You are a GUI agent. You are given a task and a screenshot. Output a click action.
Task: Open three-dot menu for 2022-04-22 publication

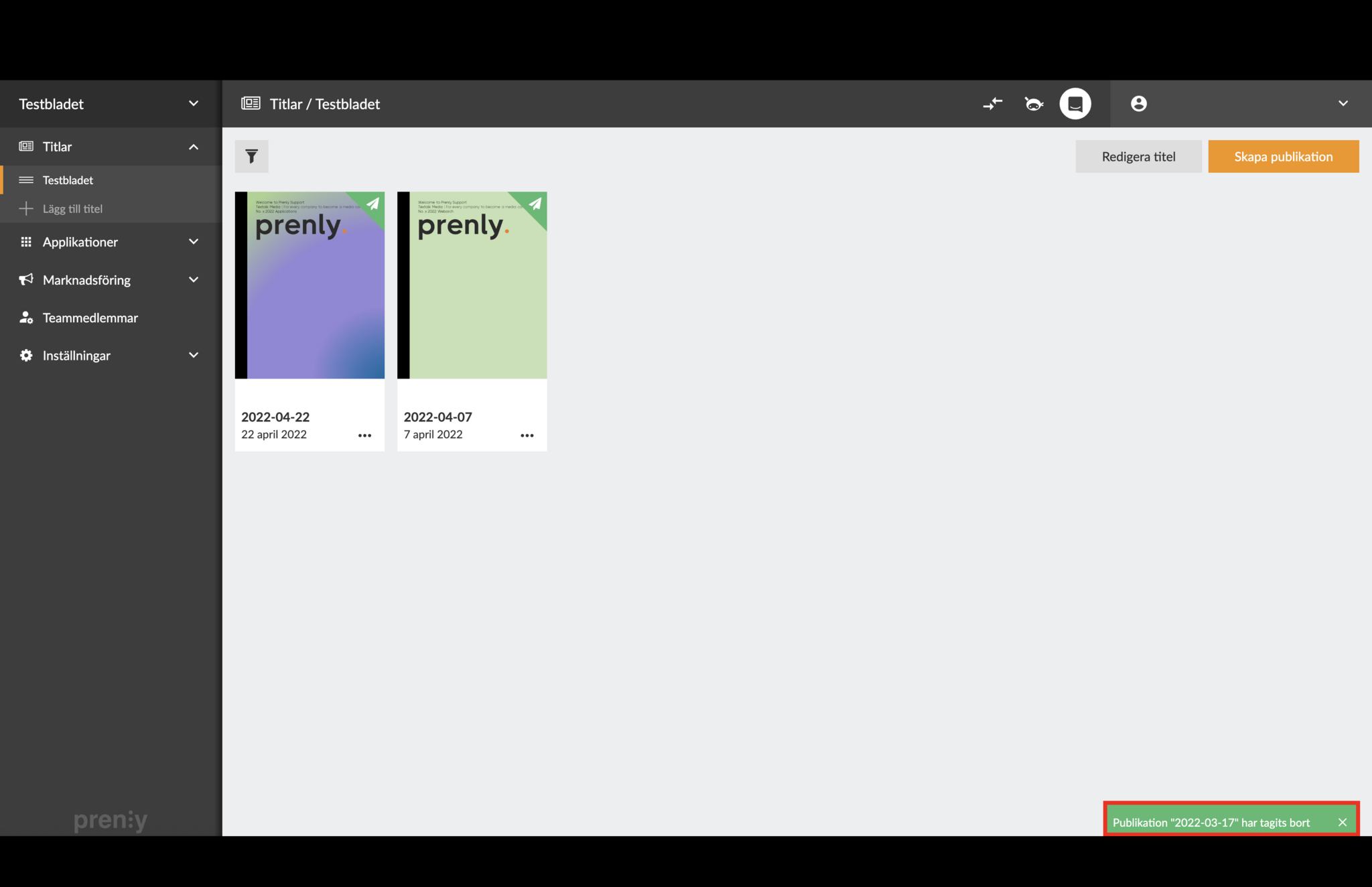(x=364, y=435)
